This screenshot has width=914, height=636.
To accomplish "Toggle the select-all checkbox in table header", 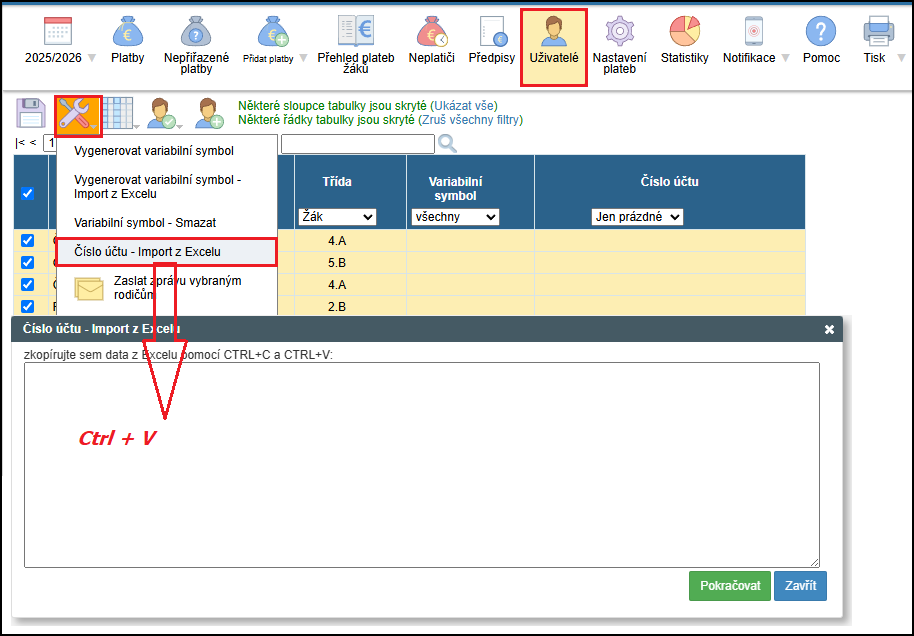I will [28, 194].
